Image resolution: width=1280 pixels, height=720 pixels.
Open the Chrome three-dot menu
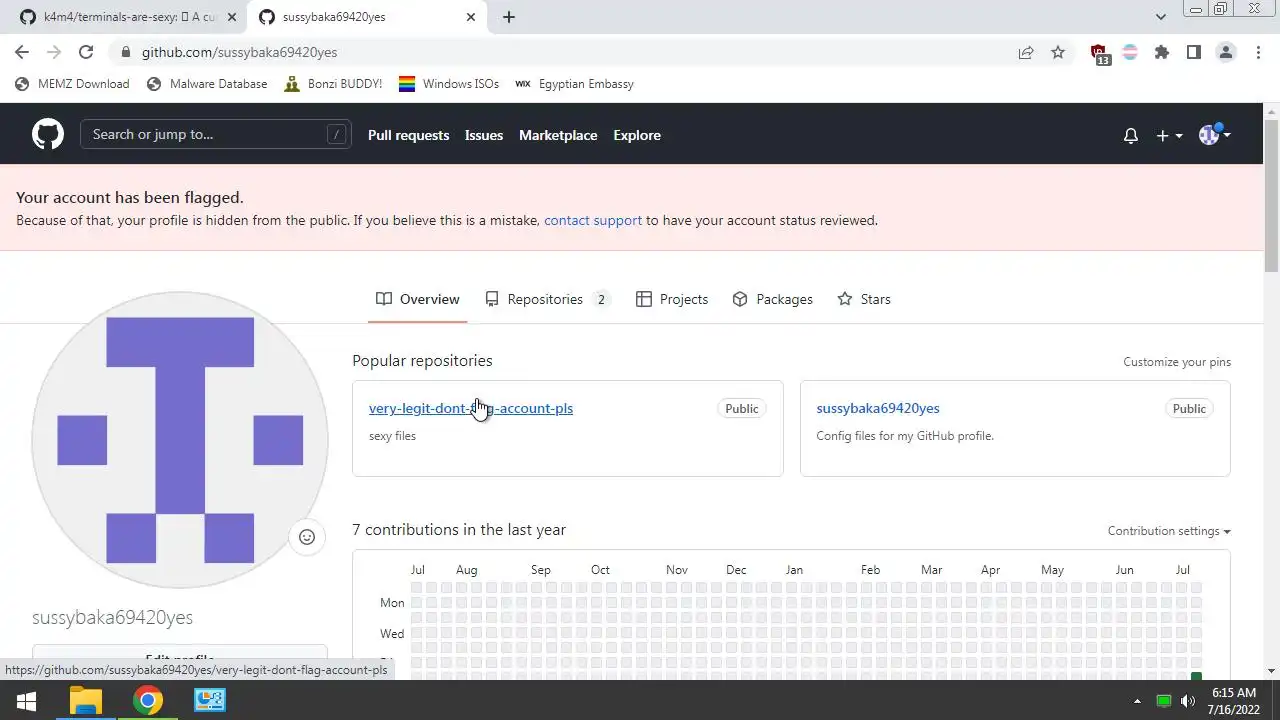pos(1258,53)
